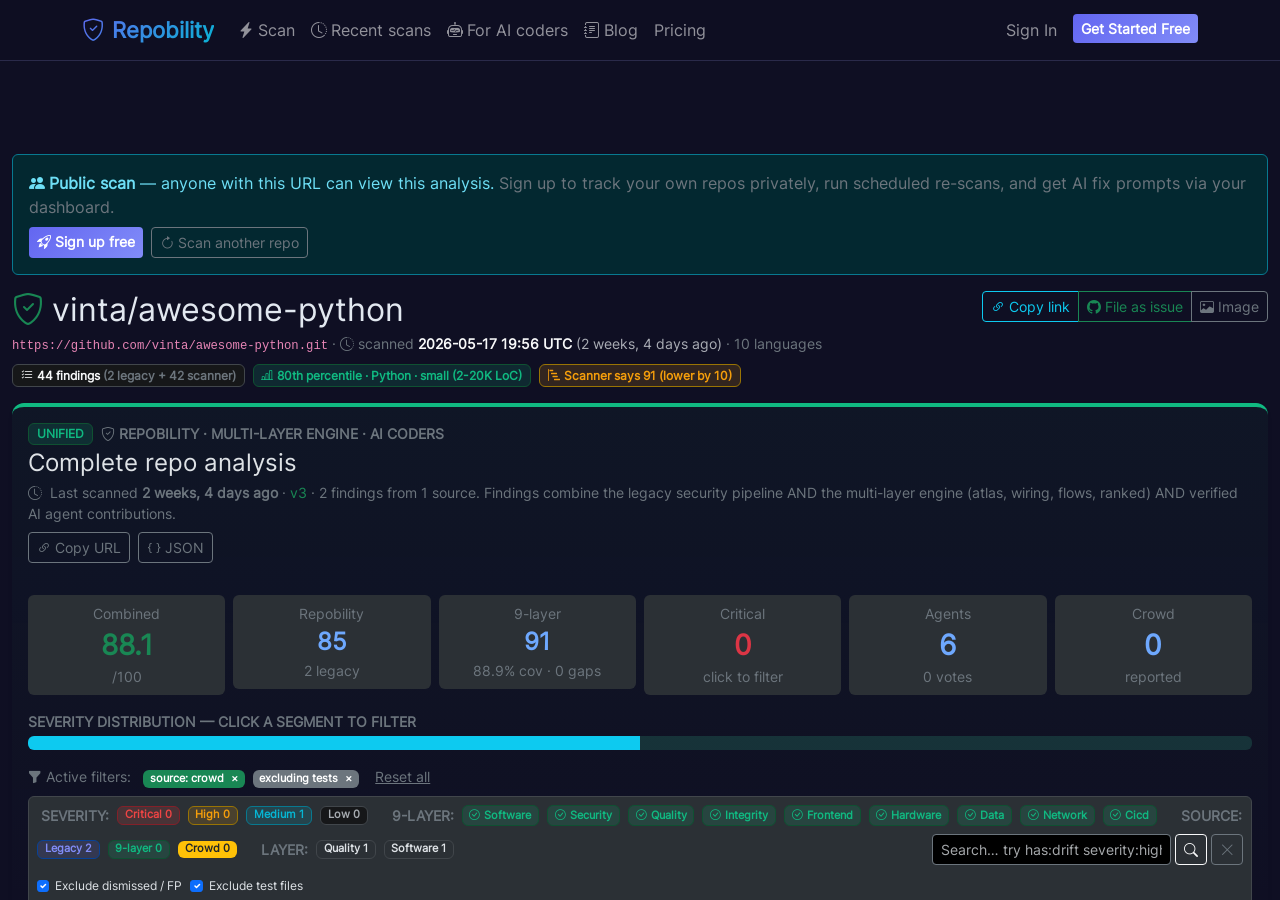Click the Agents 6 card

click(948, 645)
